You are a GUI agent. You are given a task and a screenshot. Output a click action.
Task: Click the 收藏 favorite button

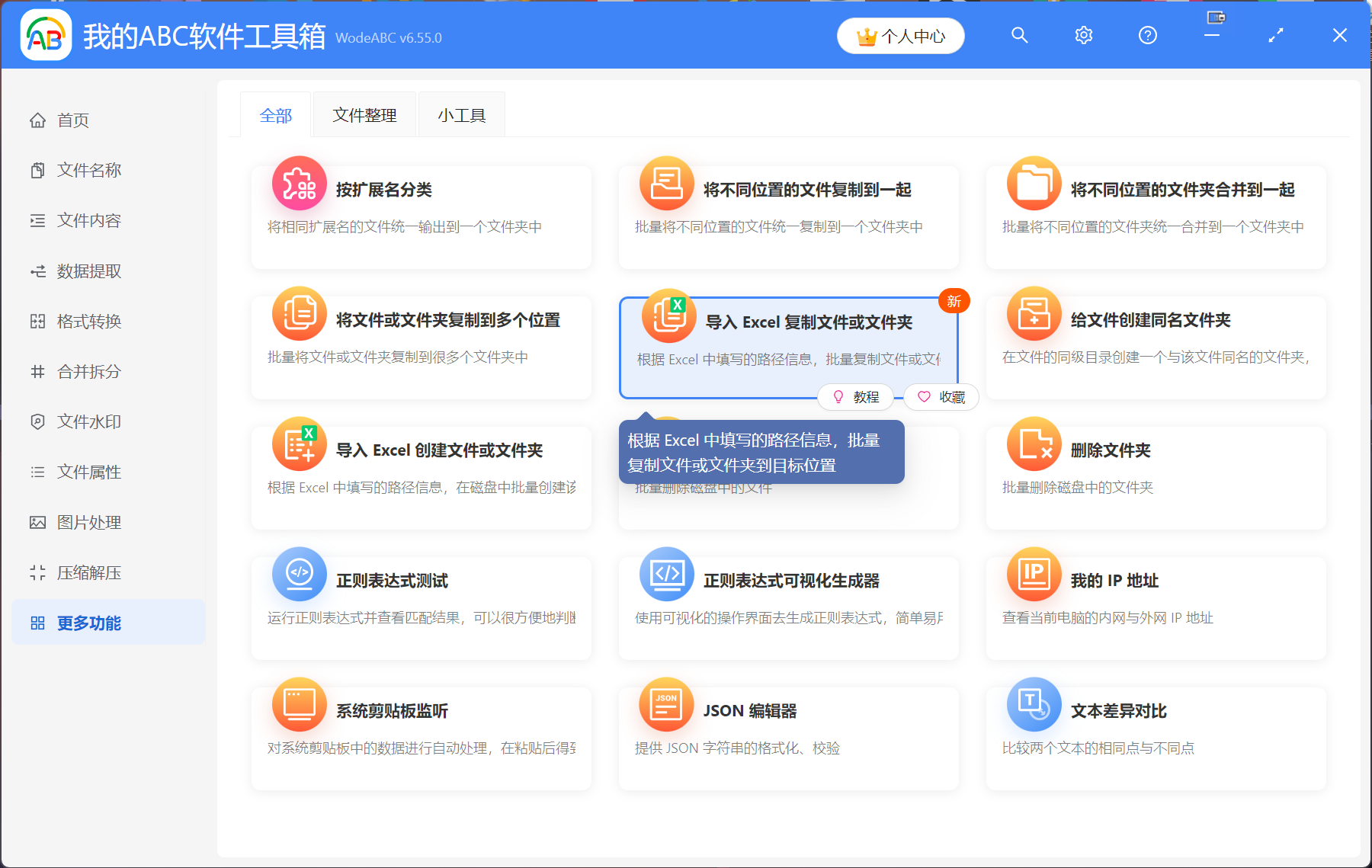pyautogui.click(x=941, y=397)
